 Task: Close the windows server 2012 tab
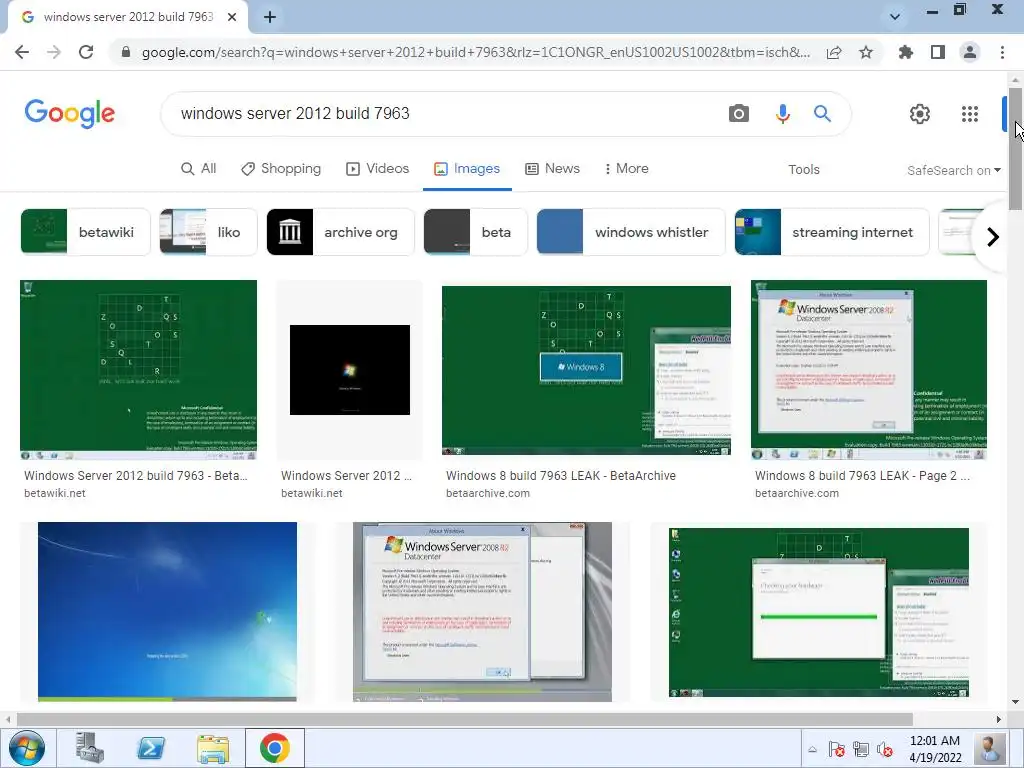(232, 17)
